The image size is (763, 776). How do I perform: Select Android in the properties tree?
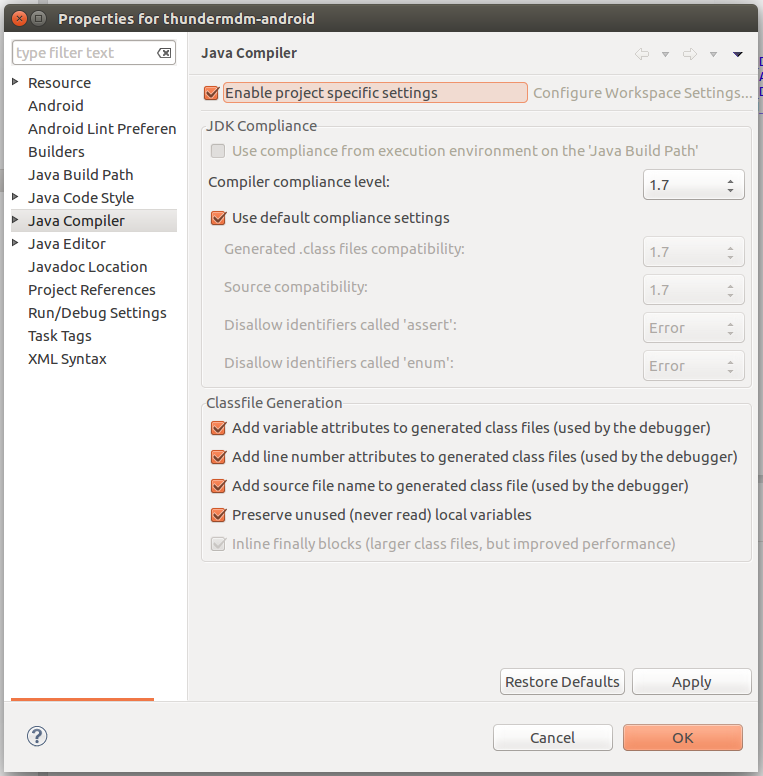(x=56, y=106)
